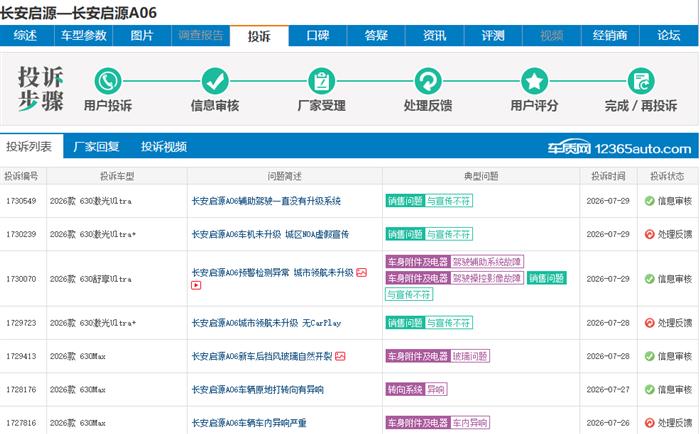The image size is (700, 434).
Task: Switch to the 厂家回复 sub-tab
Action: point(96,146)
